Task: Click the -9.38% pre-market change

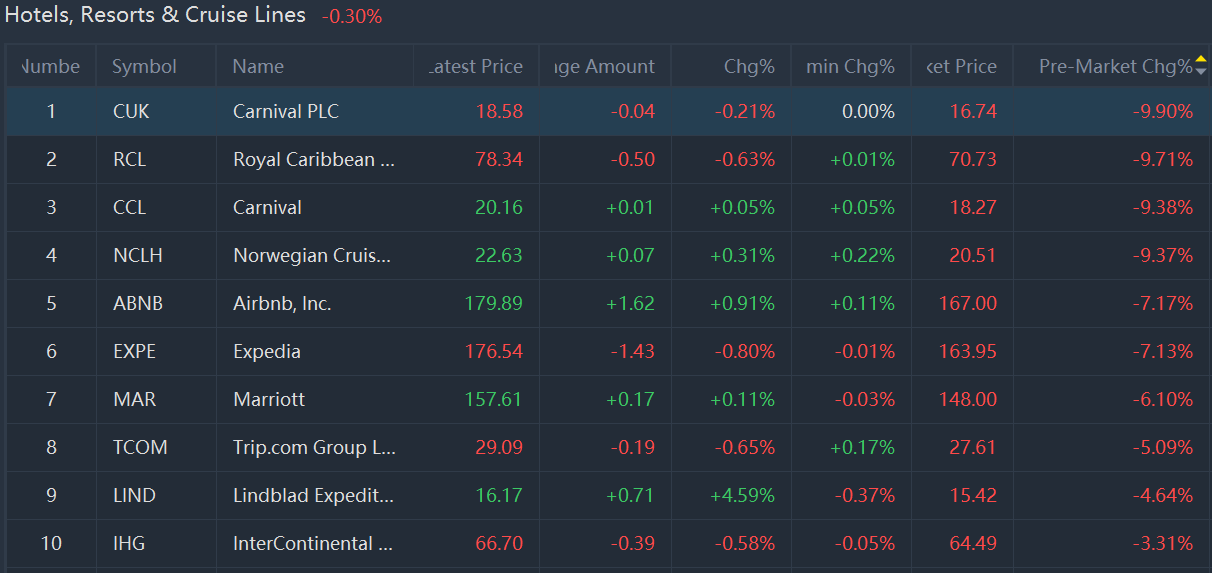Action: (1163, 207)
